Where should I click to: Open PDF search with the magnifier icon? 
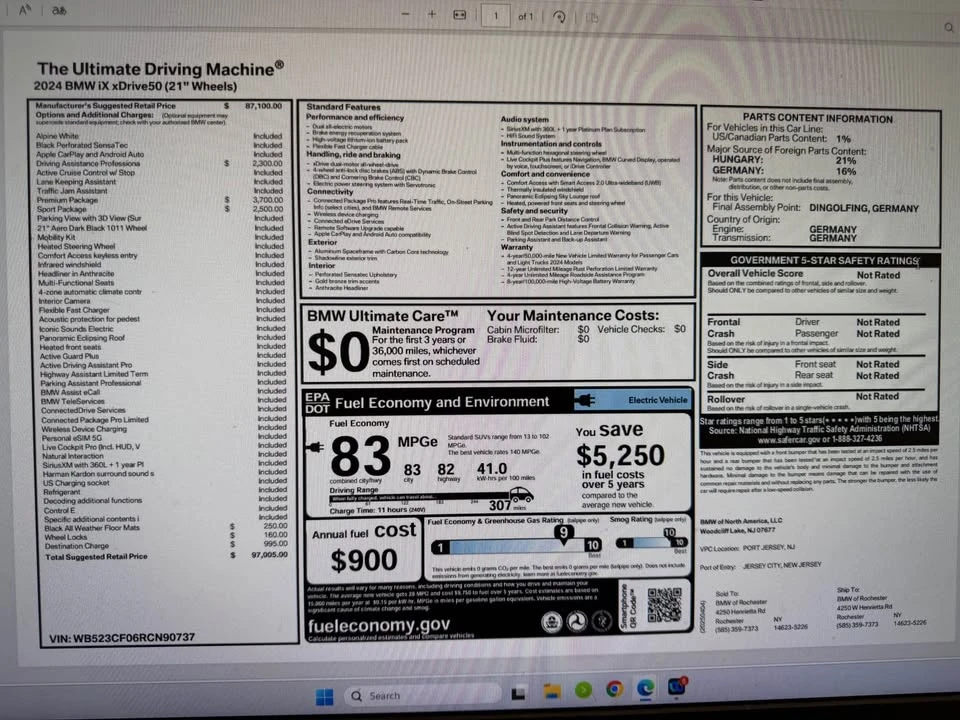click(949, 27)
